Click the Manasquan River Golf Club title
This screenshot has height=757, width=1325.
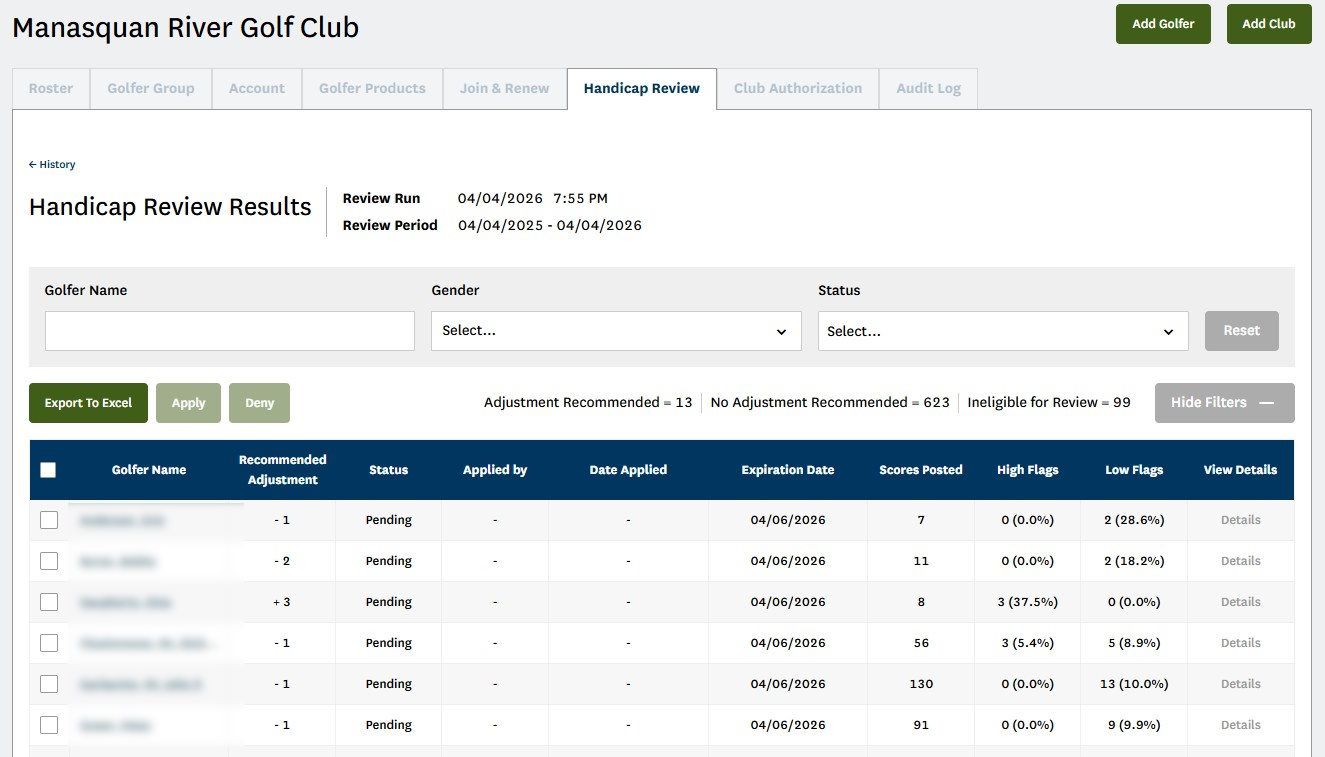click(185, 27)
